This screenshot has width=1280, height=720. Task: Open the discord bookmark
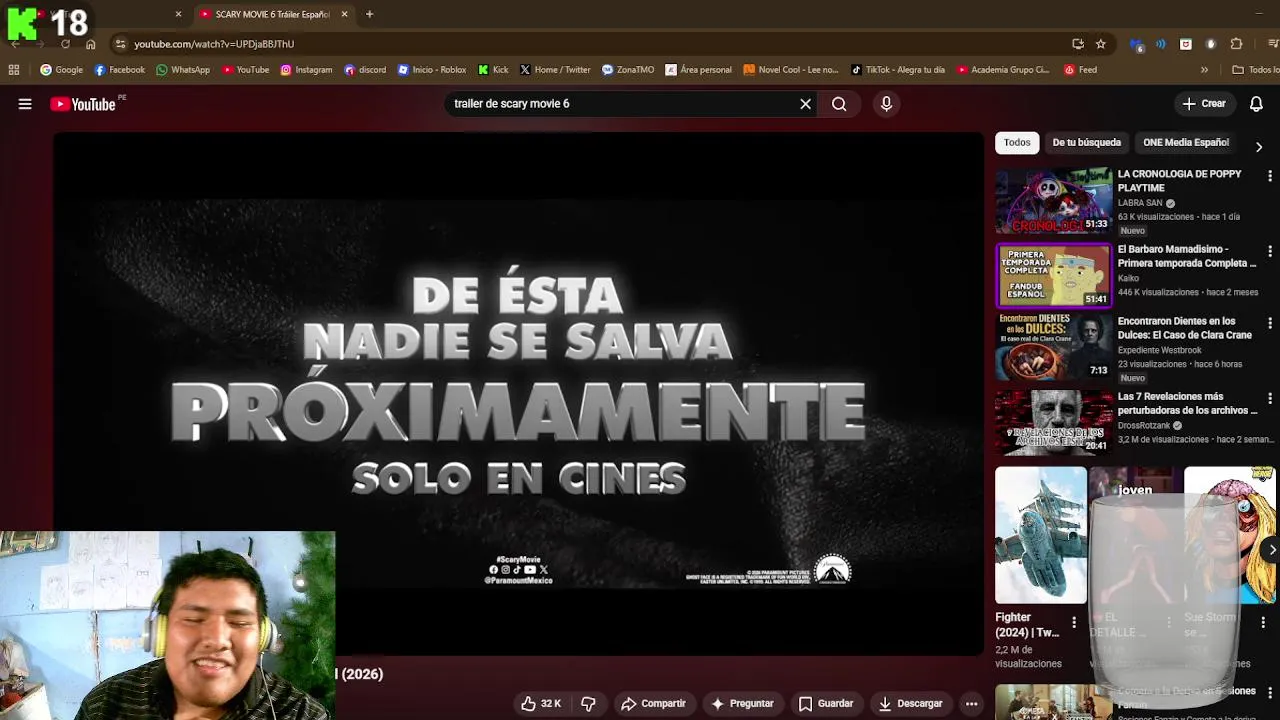click(x=365, y=70)
